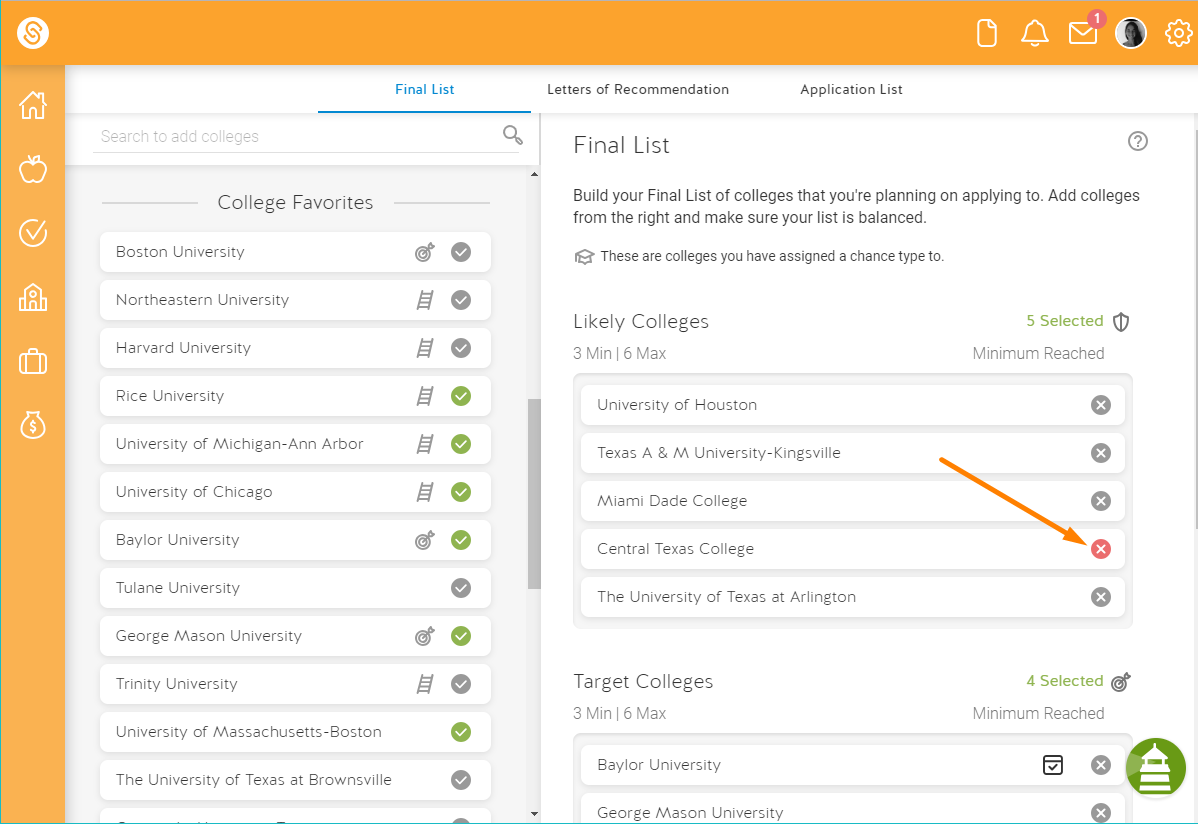Switch to Letters of Recommendation tab
The width and height of the screenshot is (1198, 824).
coord(638,89)
